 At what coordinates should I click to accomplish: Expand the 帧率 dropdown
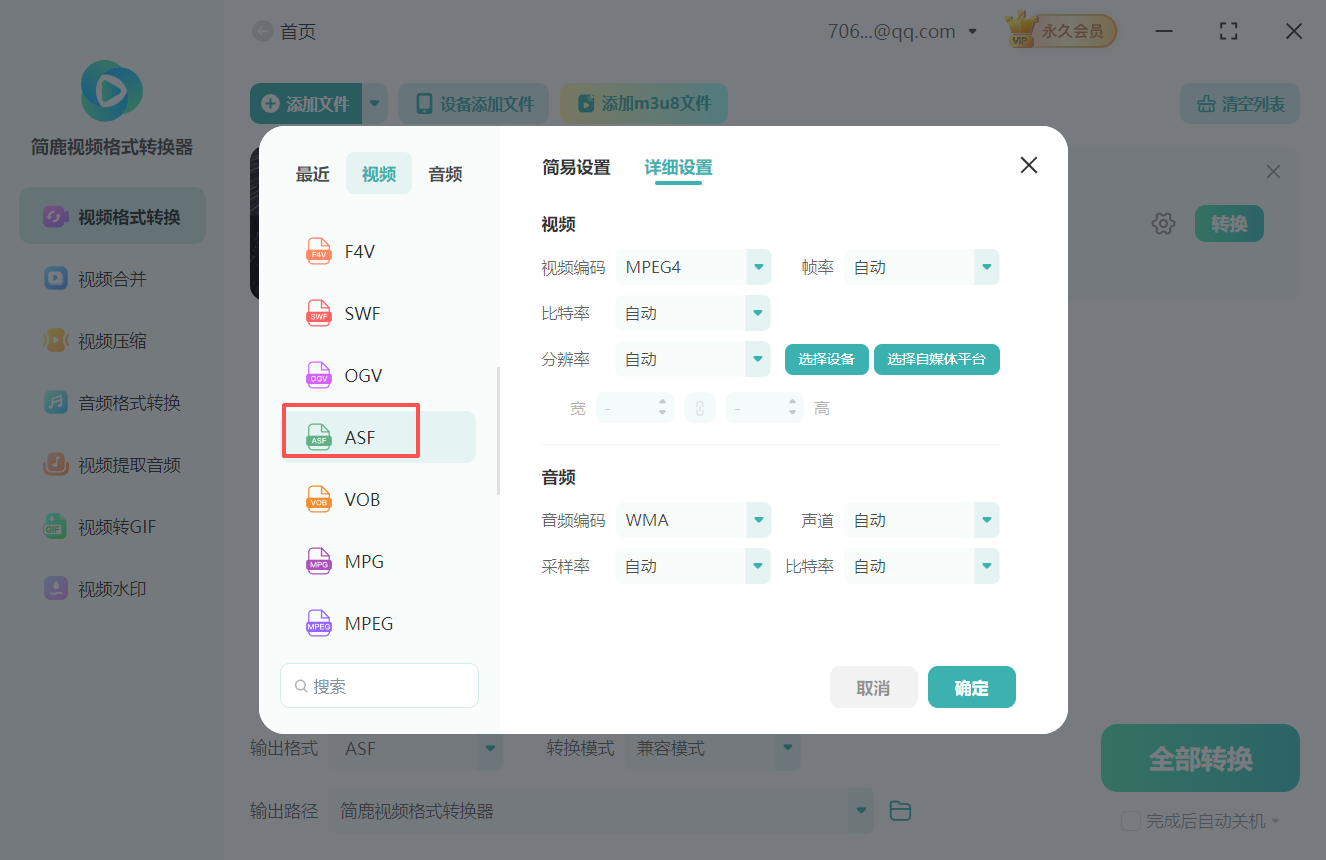(x=921, y=267)
